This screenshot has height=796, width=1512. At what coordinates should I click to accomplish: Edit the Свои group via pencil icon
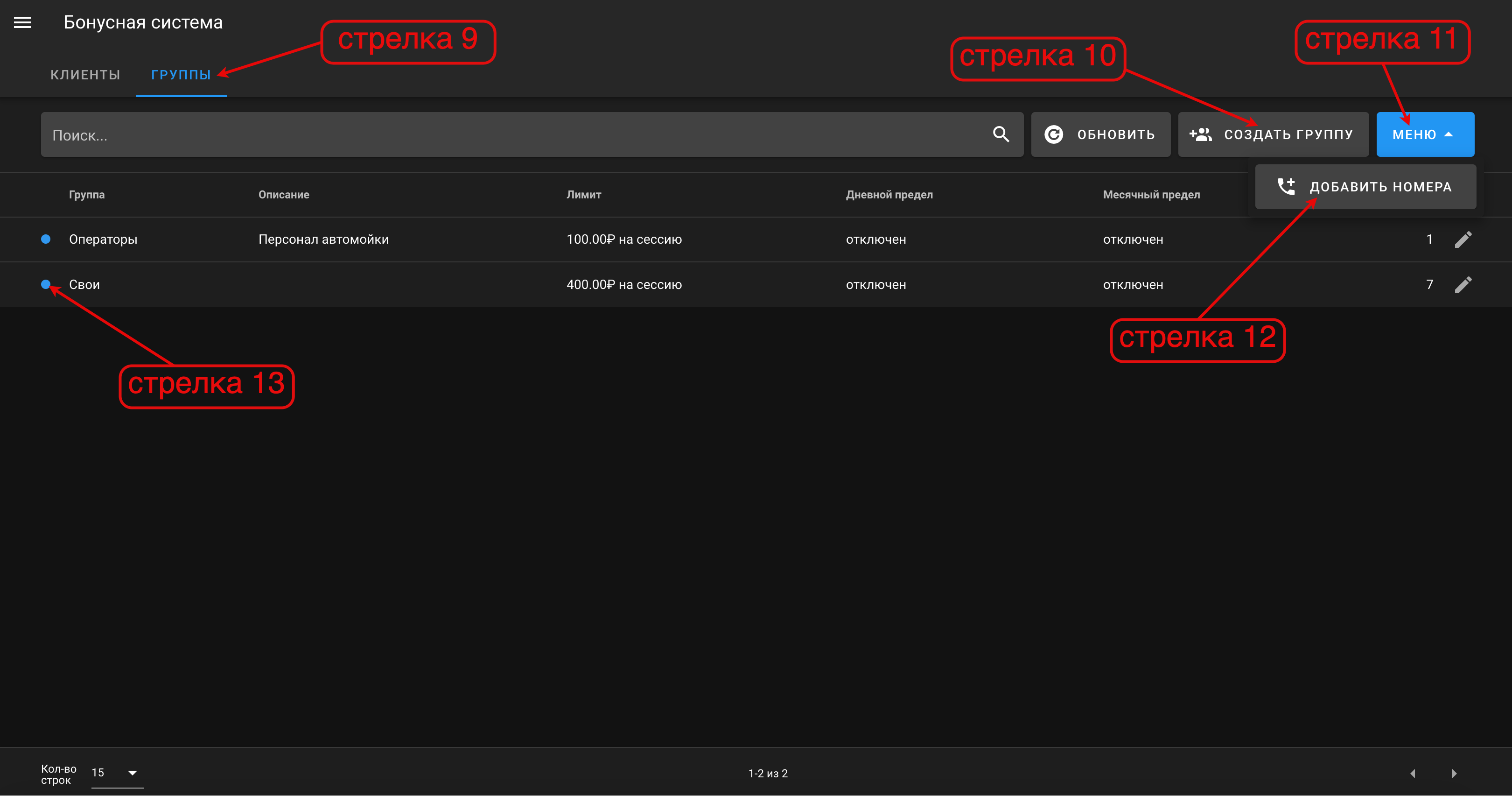coord(1463,285)
